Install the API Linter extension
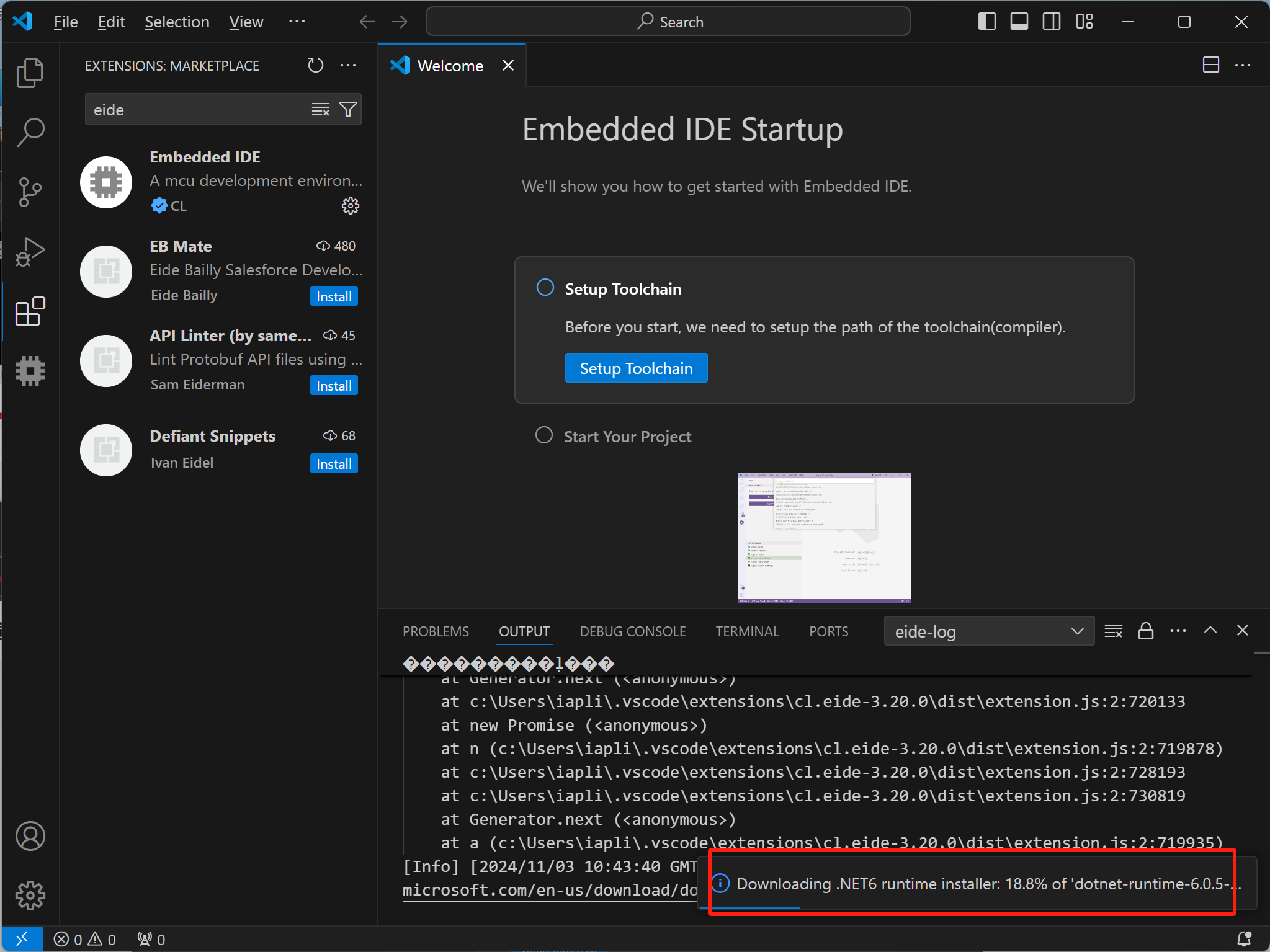 334,386
